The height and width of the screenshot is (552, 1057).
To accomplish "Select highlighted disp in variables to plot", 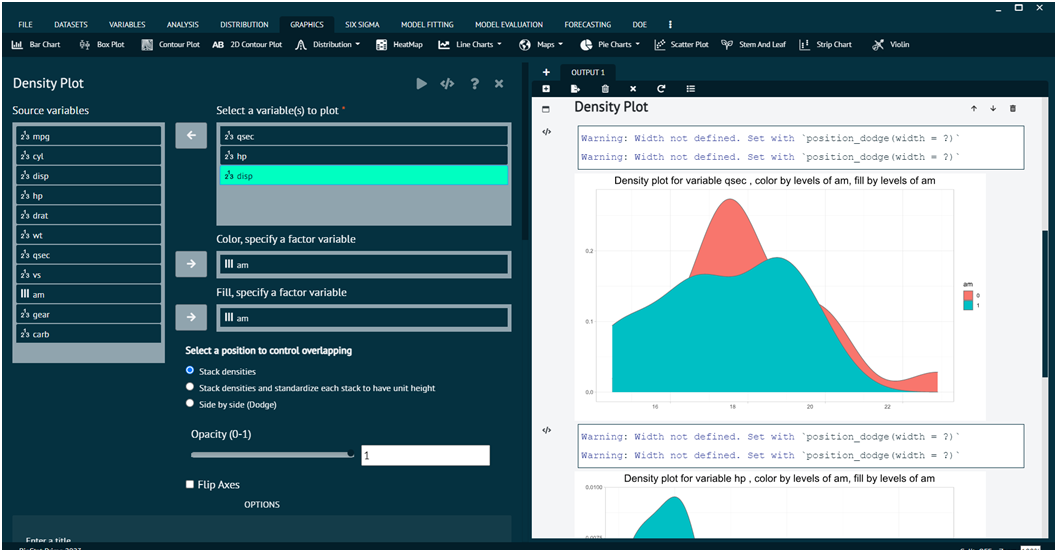I will click(364, 176).
